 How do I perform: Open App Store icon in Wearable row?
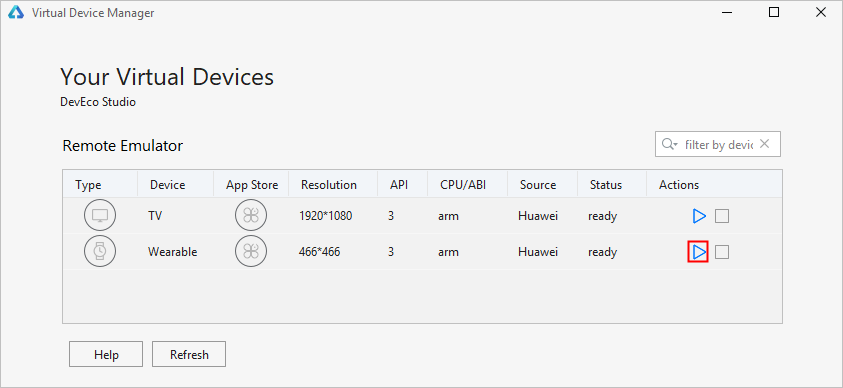click(251, 252)
